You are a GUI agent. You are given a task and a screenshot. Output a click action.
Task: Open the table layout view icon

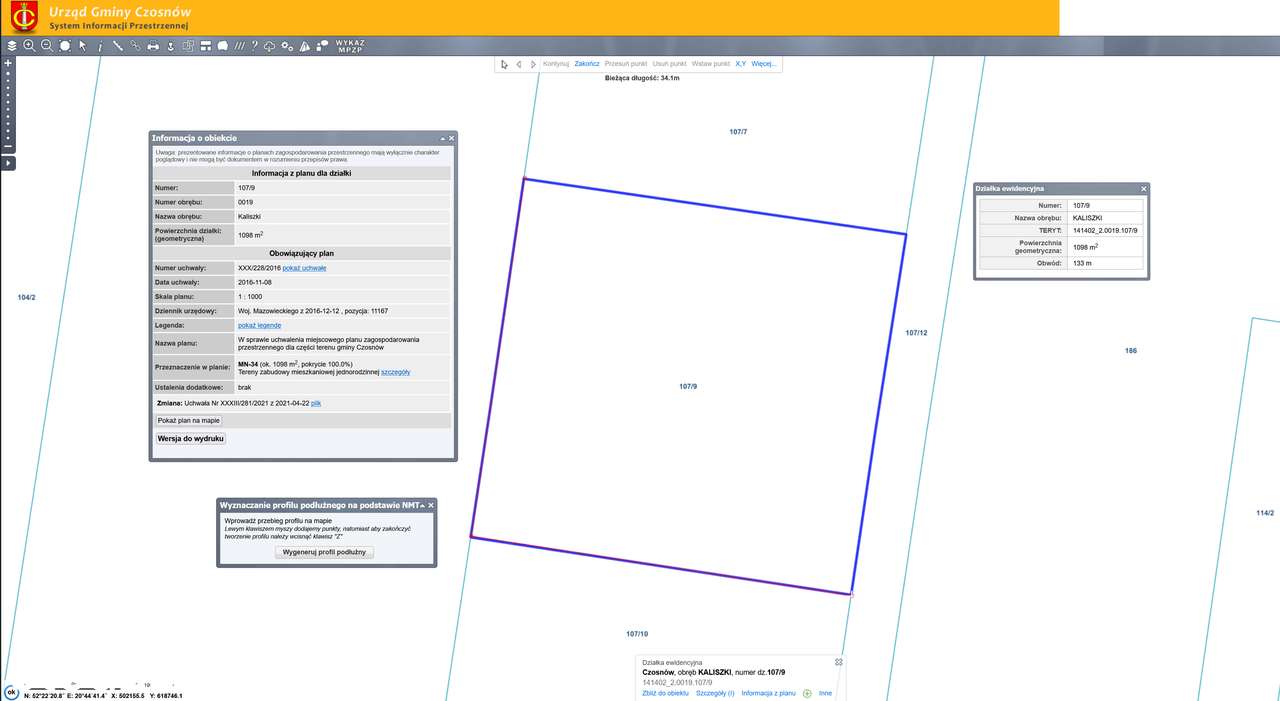[206, 46]
